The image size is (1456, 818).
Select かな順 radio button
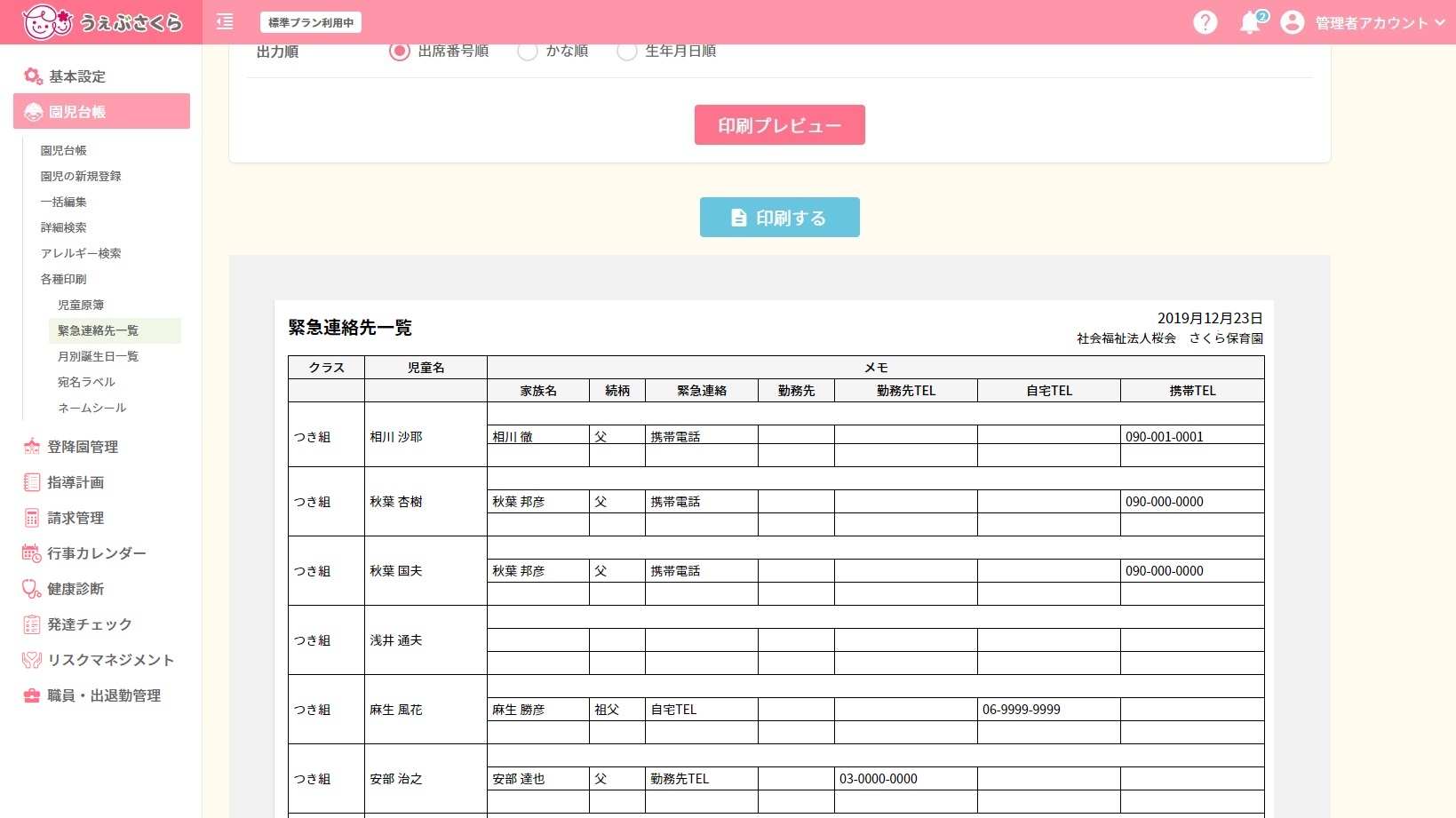528,52
